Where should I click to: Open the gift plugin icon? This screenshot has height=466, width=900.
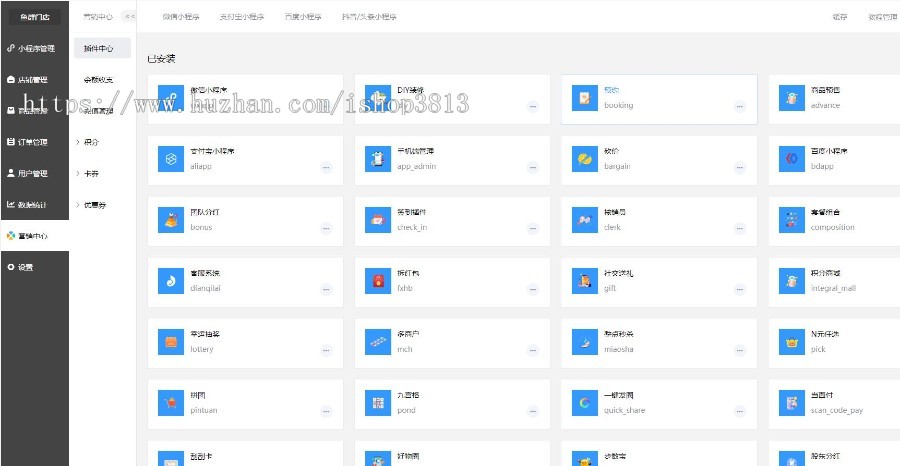pos(582,281)
